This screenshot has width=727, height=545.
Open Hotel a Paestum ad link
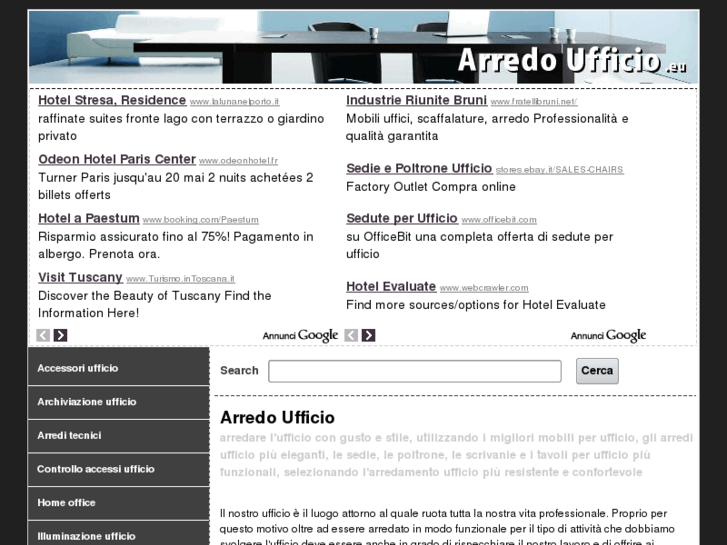tap(89, 218)
